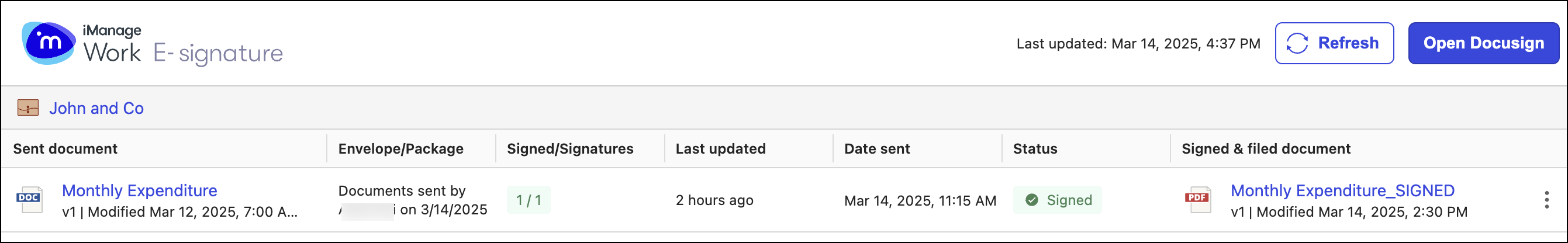The image size is (1568, 243).
Task: Select the Signed/Signatures column header
Action: point(570,149)
